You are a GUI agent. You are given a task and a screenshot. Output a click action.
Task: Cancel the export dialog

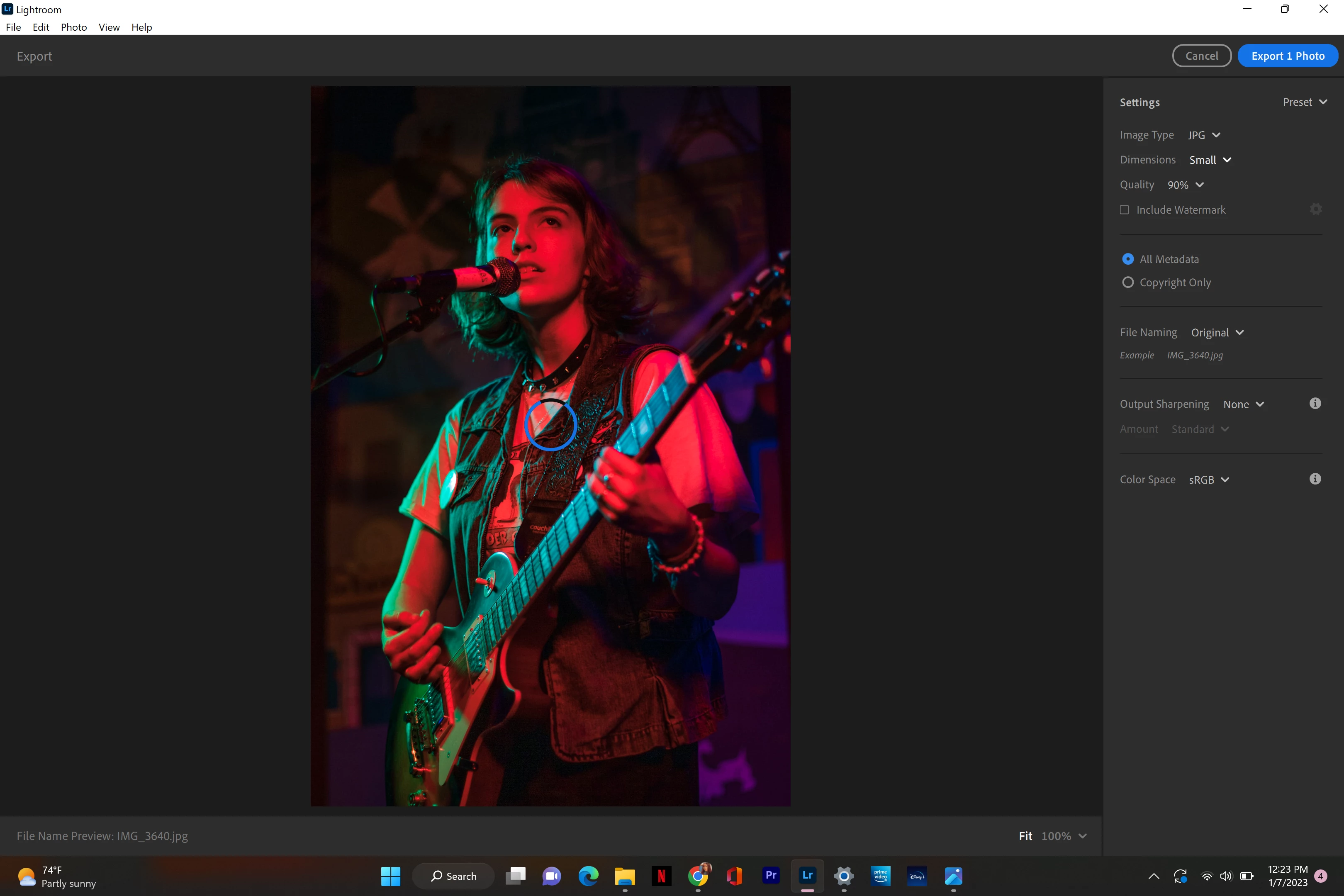pos(1201,56)
